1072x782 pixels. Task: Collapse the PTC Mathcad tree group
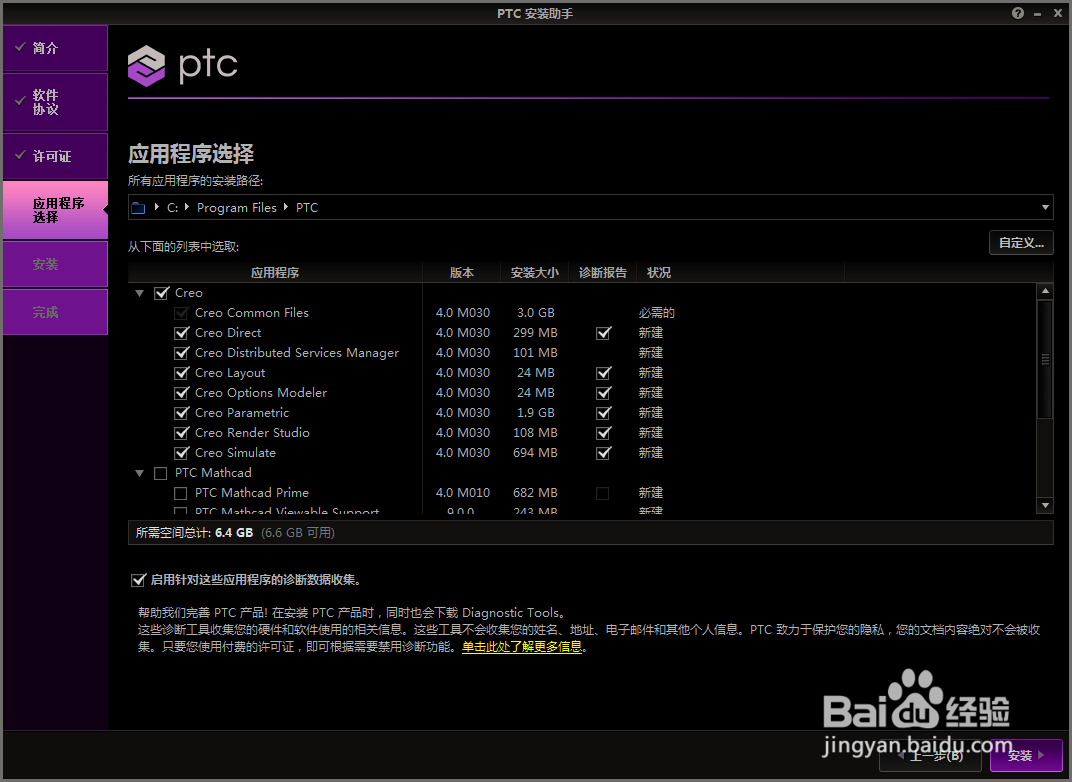140,473
